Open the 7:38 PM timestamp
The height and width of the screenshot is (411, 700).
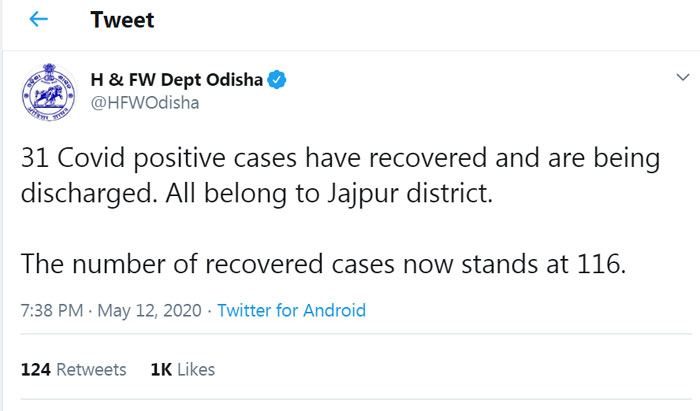coord(52,311)
